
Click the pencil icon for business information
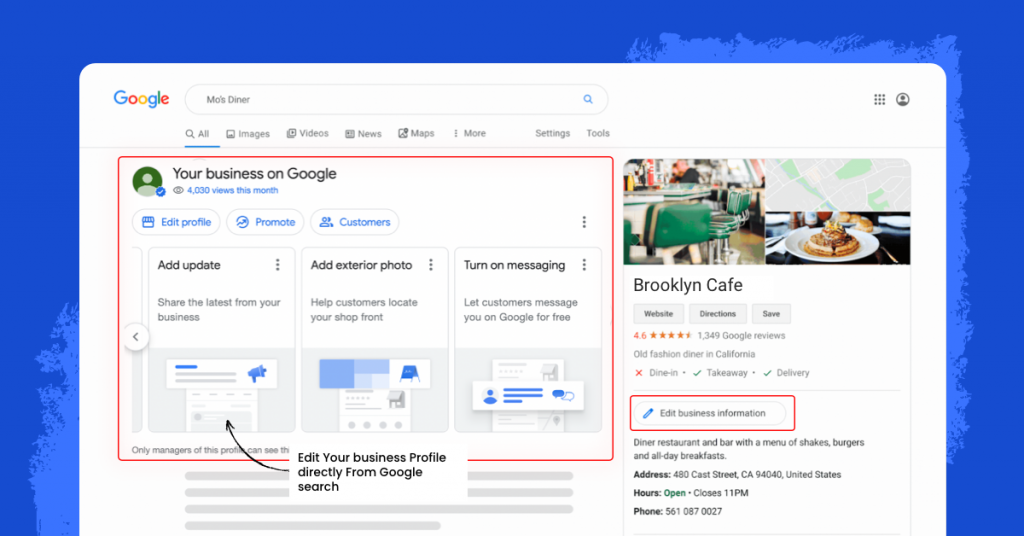[648, 413]
